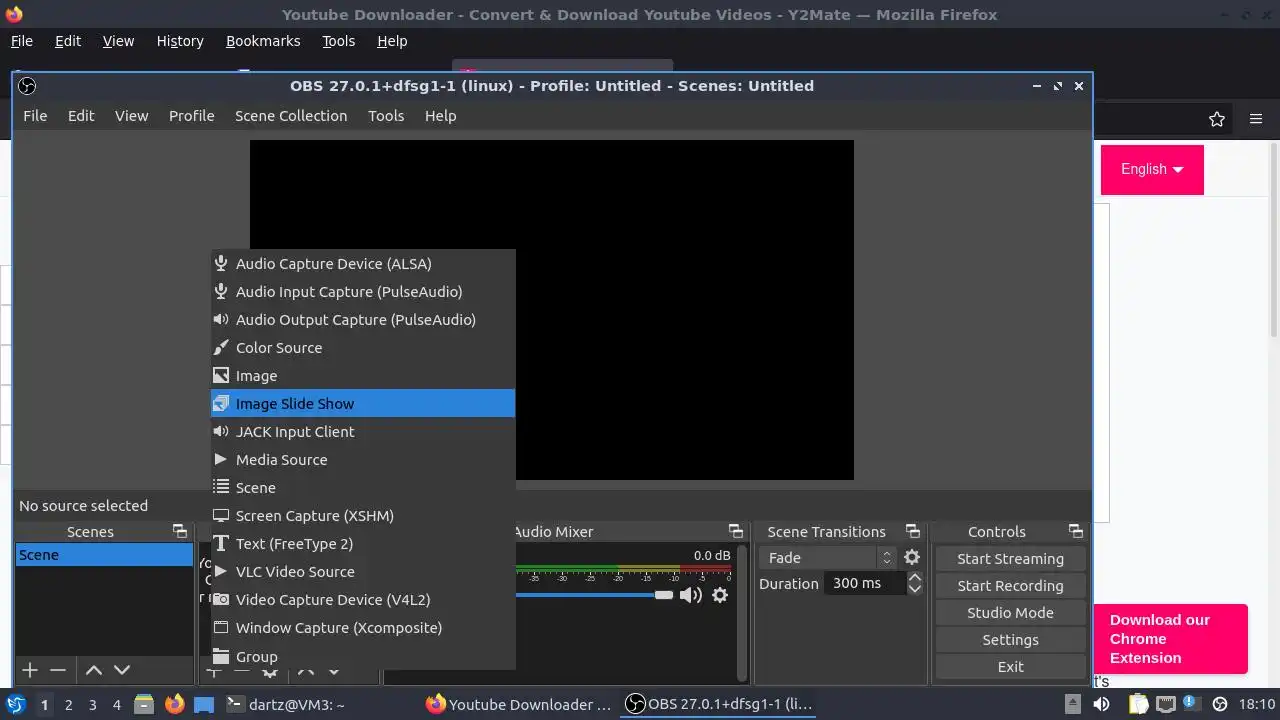Click the Exit button in Controls
The image size is (1280, 720).
point(1010,667)
